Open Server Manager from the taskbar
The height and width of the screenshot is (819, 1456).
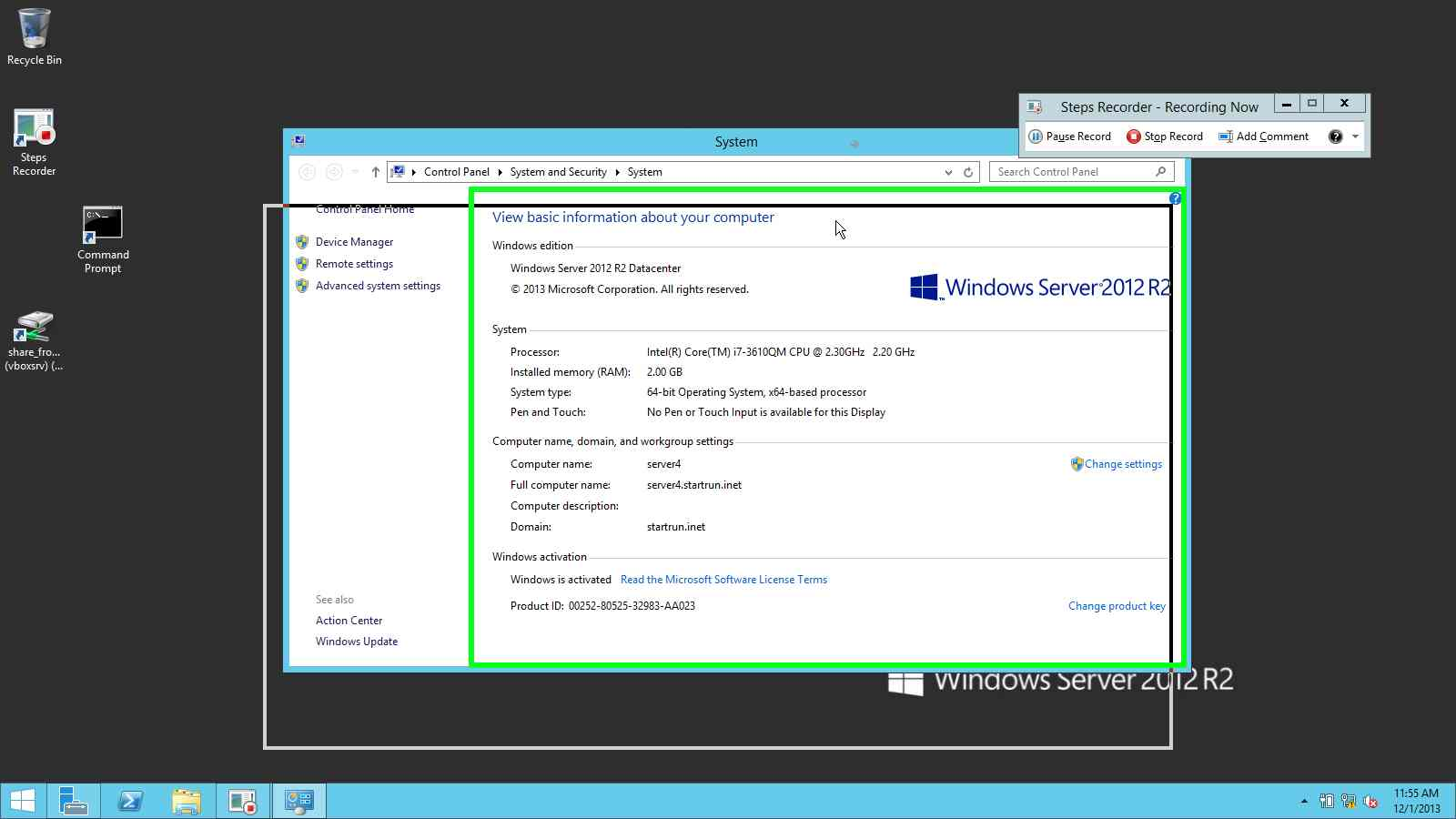[x=73, y=801]
